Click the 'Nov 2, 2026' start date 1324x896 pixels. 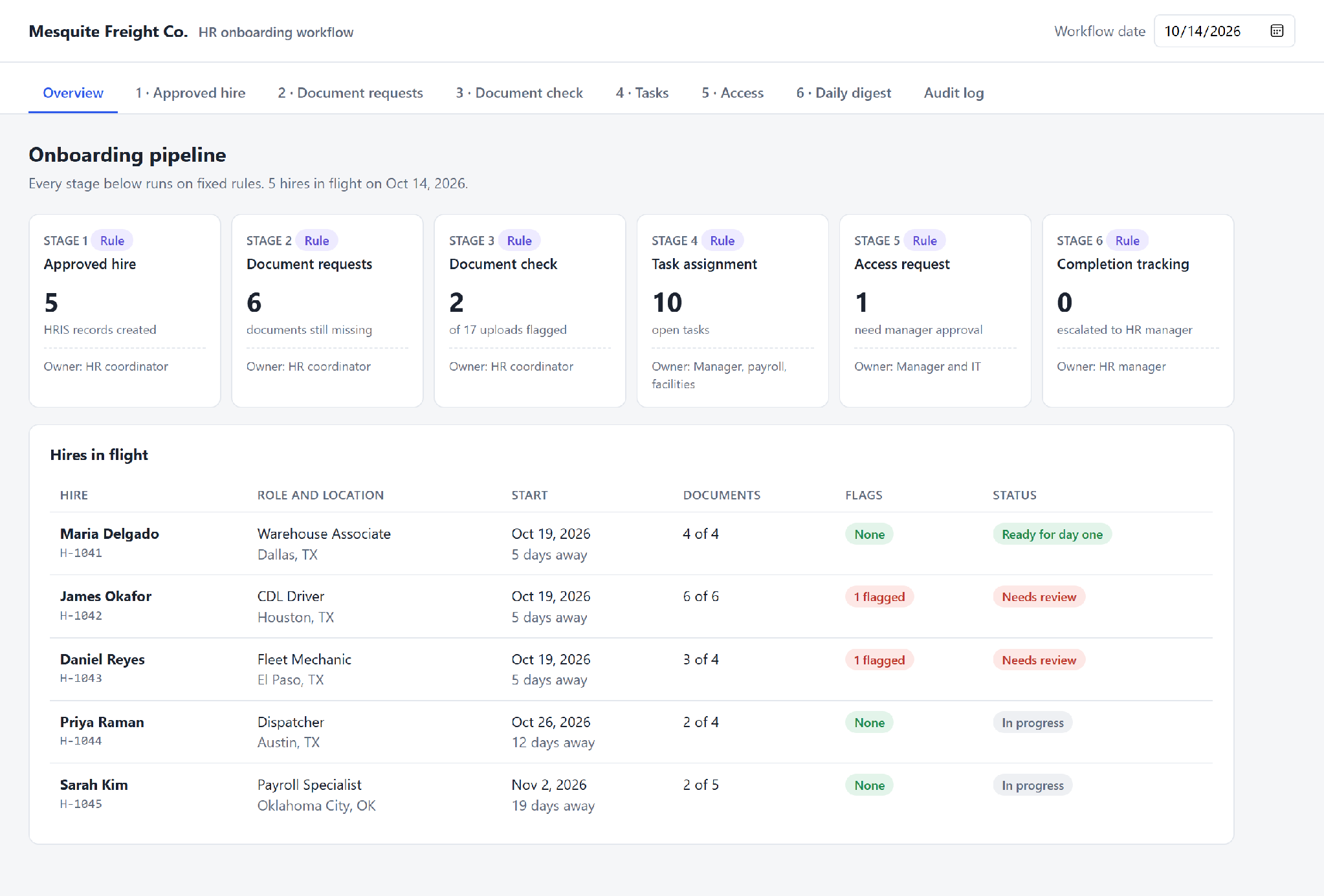[x=549, y=785]
